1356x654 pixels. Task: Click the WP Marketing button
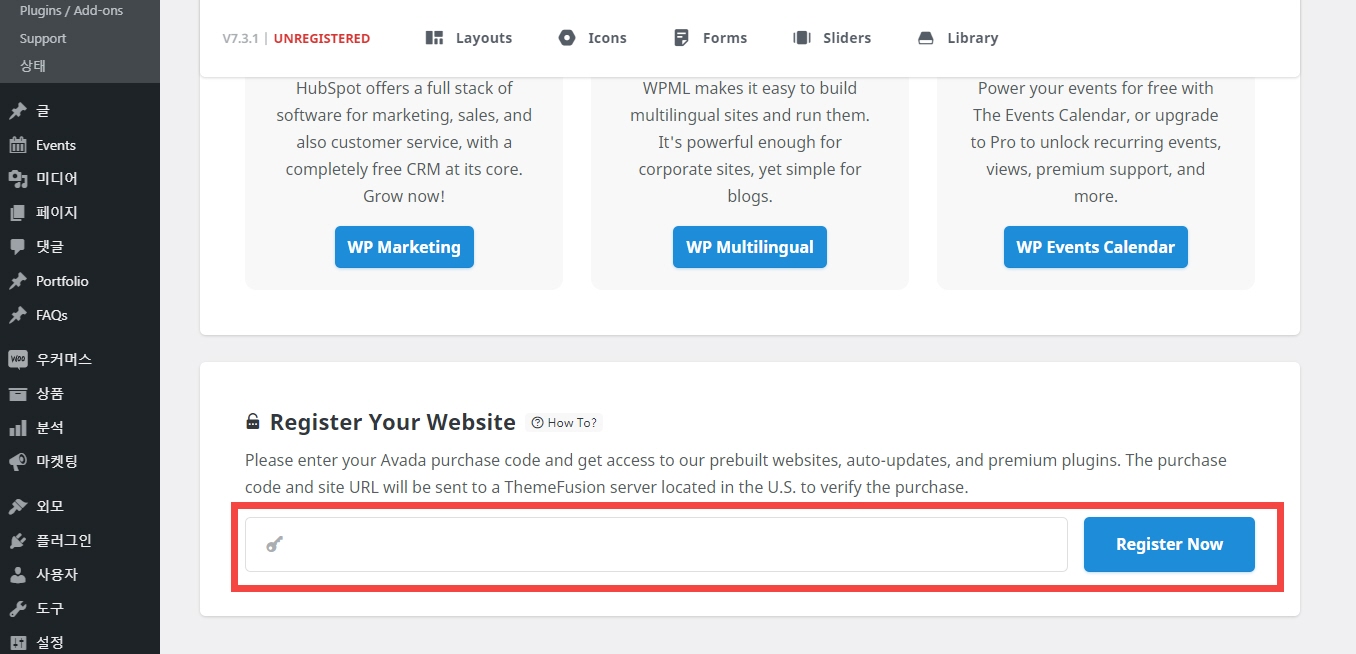pos(404,247)
